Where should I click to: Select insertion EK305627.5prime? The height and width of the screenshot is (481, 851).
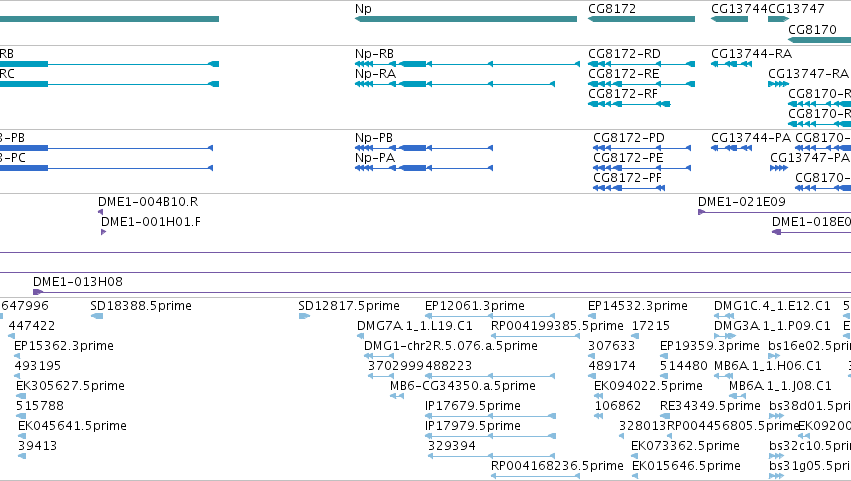(x=70, y=387)
